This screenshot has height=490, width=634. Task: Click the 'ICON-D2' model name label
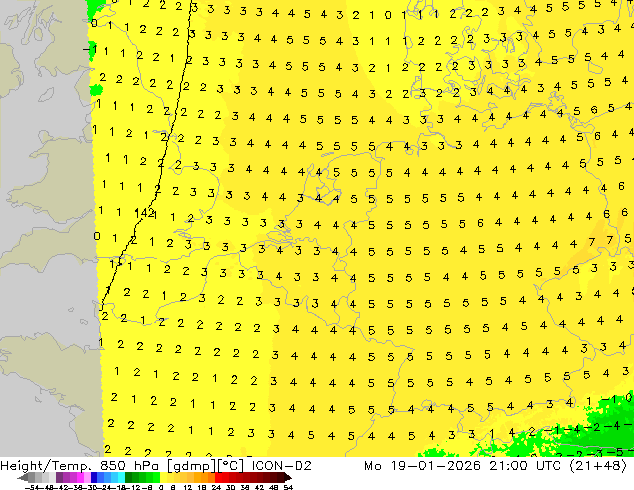pos(281,466)
